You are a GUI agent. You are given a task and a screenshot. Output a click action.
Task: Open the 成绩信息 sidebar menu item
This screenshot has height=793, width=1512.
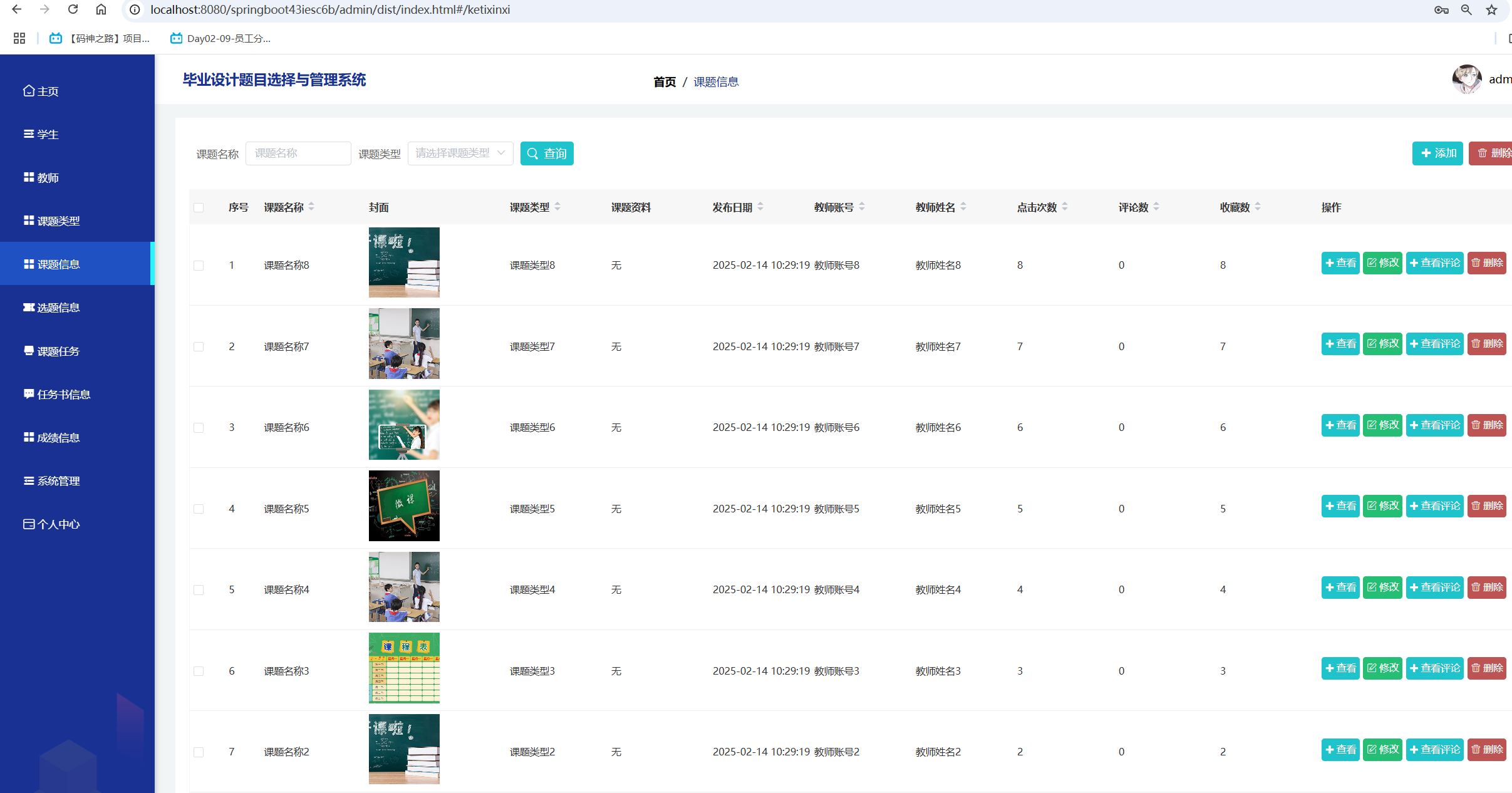58,438
